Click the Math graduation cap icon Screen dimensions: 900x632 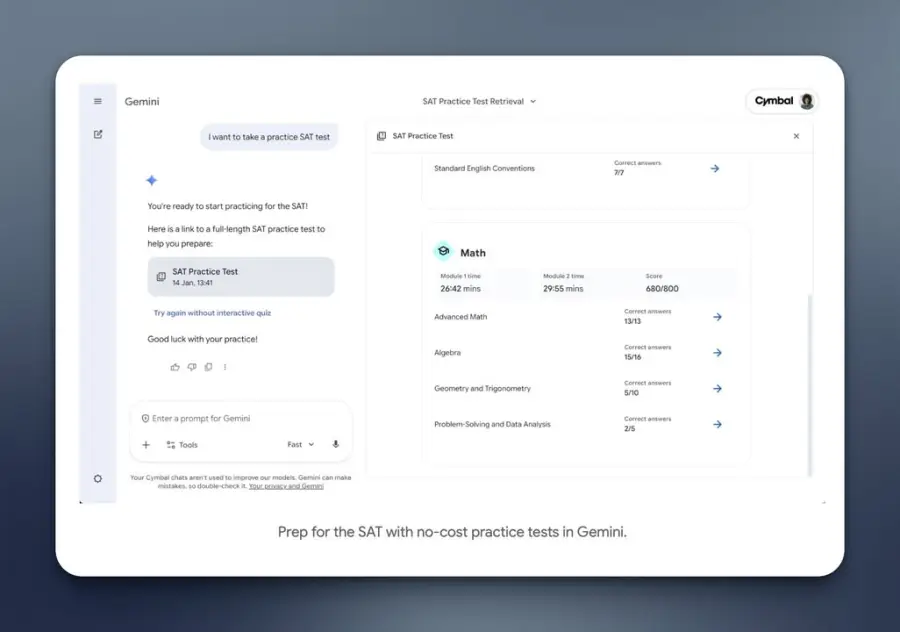tap(443, 251)
